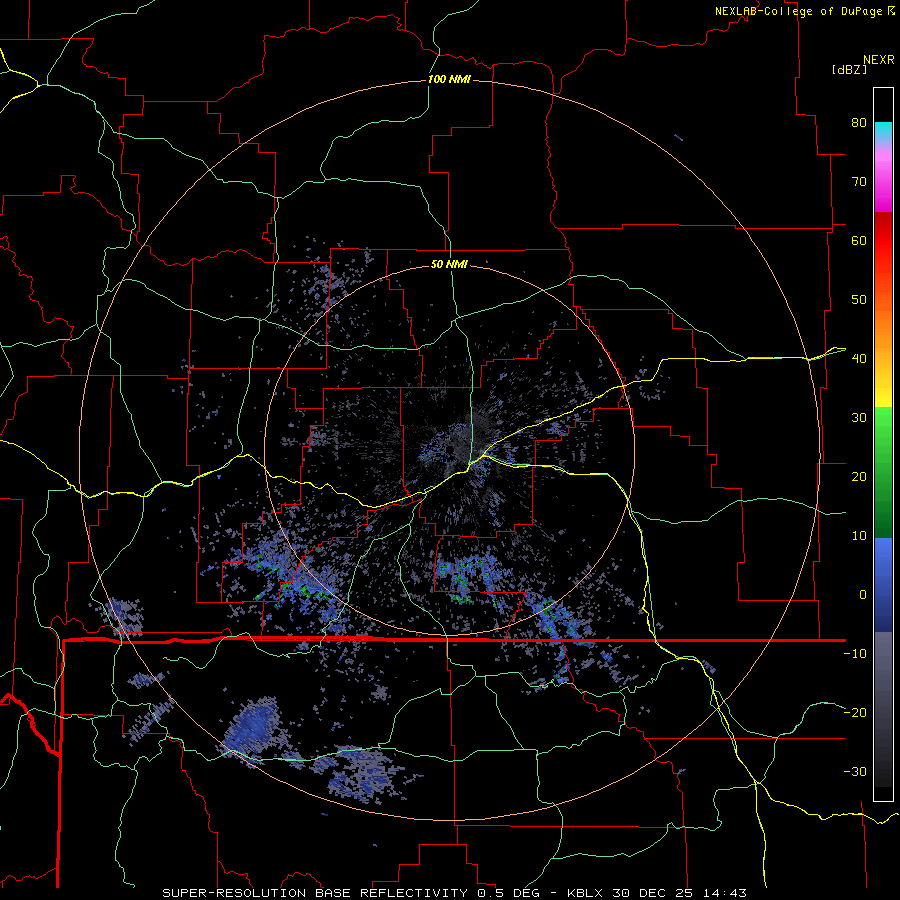Click the blue segment of the color bar
900x900 pixels.
883,585
